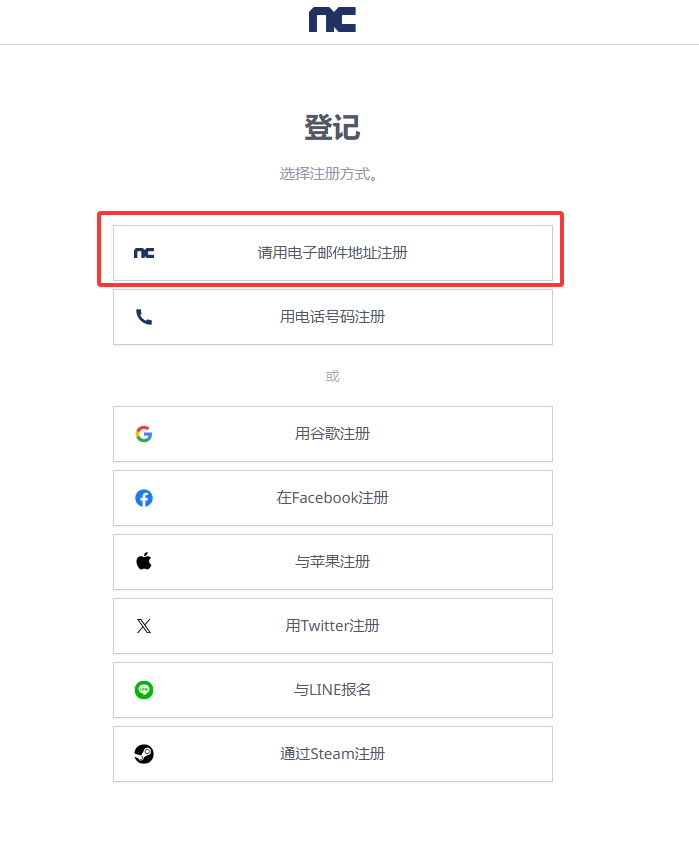Click the NC icon in the email button
The image size is (699, 846).
[x=144, y=253]
